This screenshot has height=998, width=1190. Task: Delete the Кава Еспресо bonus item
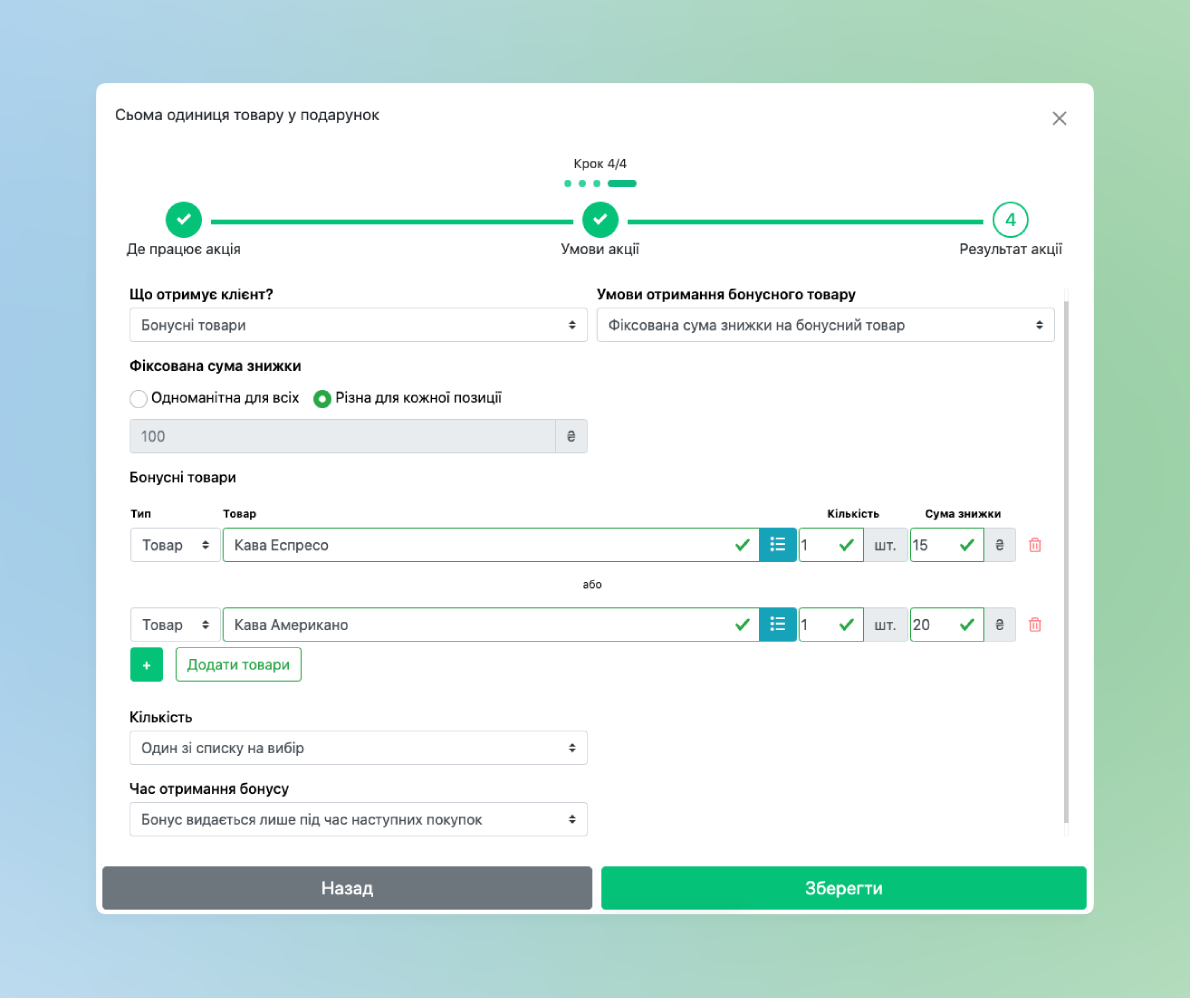pos(1035,545)
